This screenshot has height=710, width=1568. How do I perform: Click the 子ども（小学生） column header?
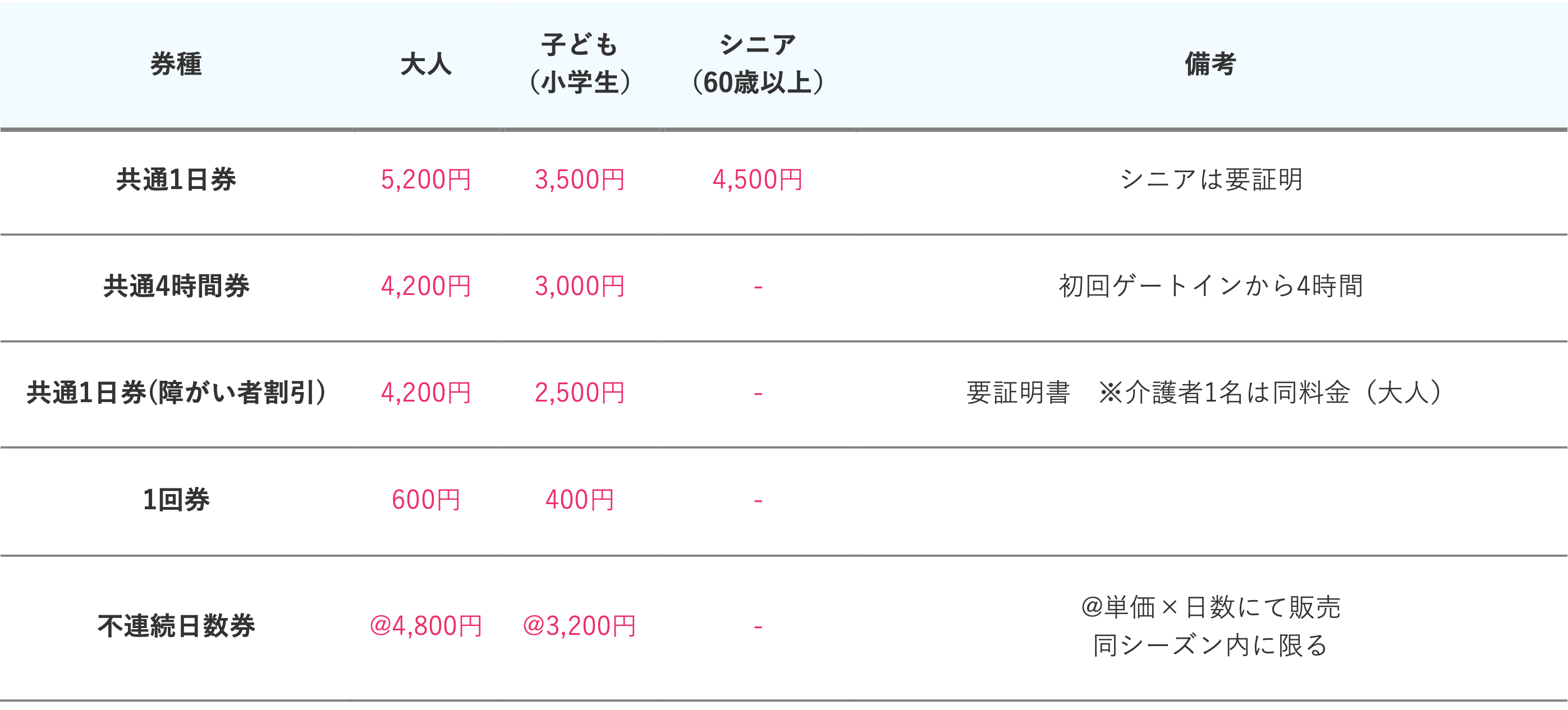click(x=580, y=64)
